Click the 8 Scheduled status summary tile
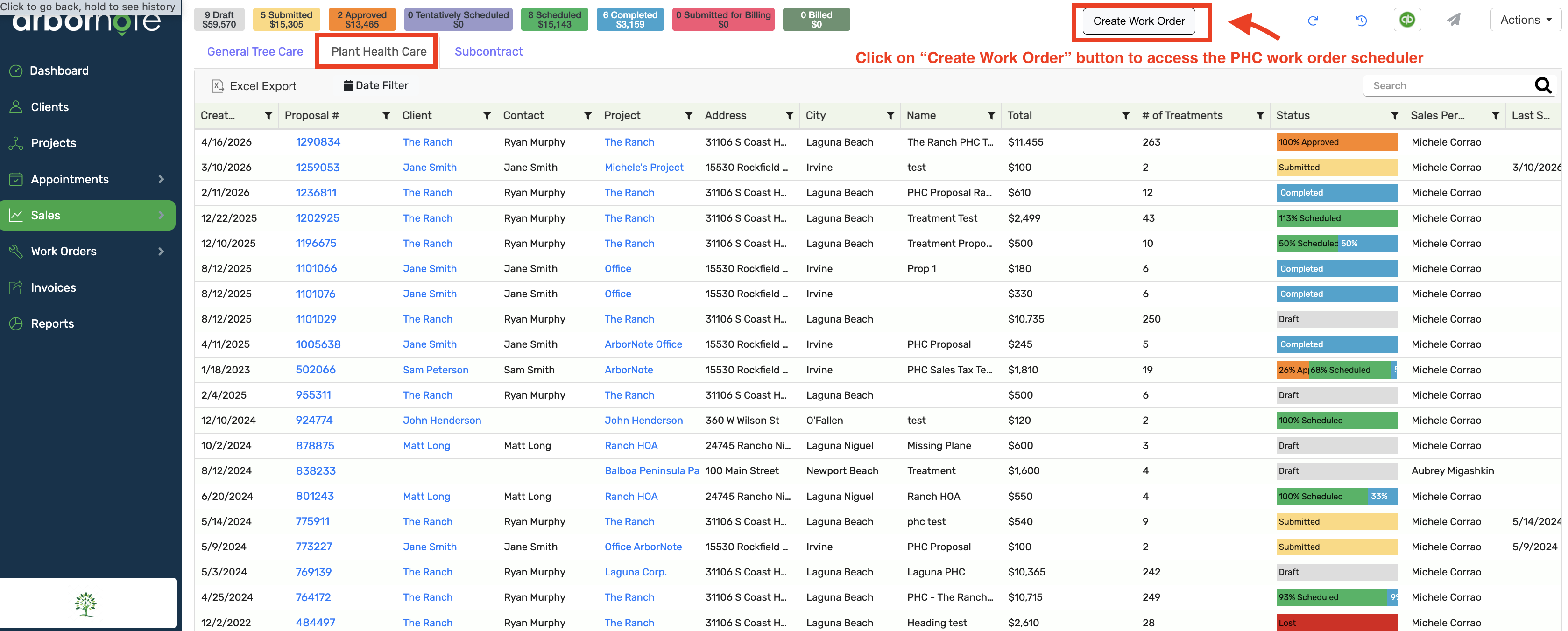Image resolution: width=1568 pixels, height=631 pixels. tap(554, 19)
